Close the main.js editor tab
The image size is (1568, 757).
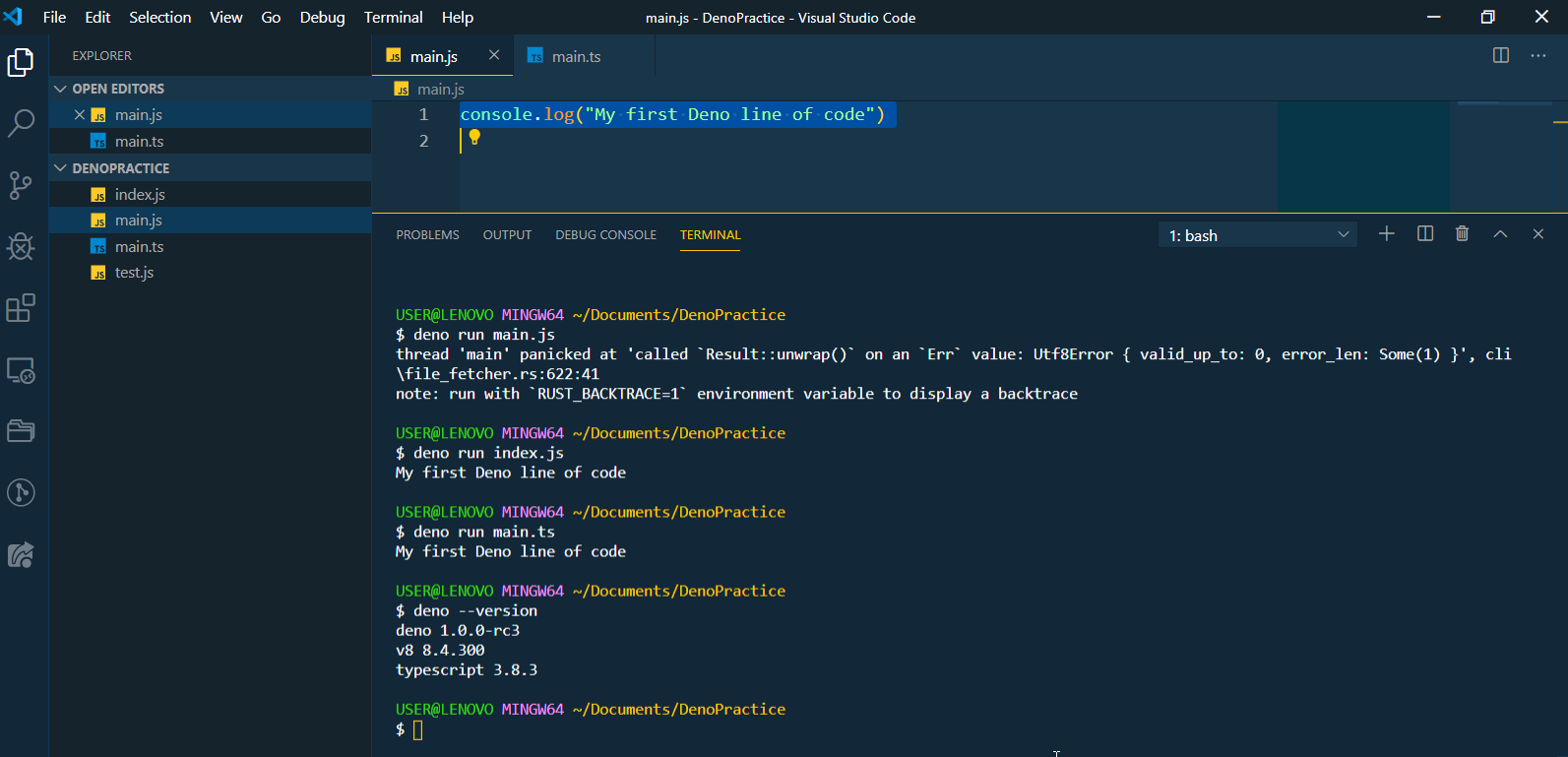coord(494,55)
